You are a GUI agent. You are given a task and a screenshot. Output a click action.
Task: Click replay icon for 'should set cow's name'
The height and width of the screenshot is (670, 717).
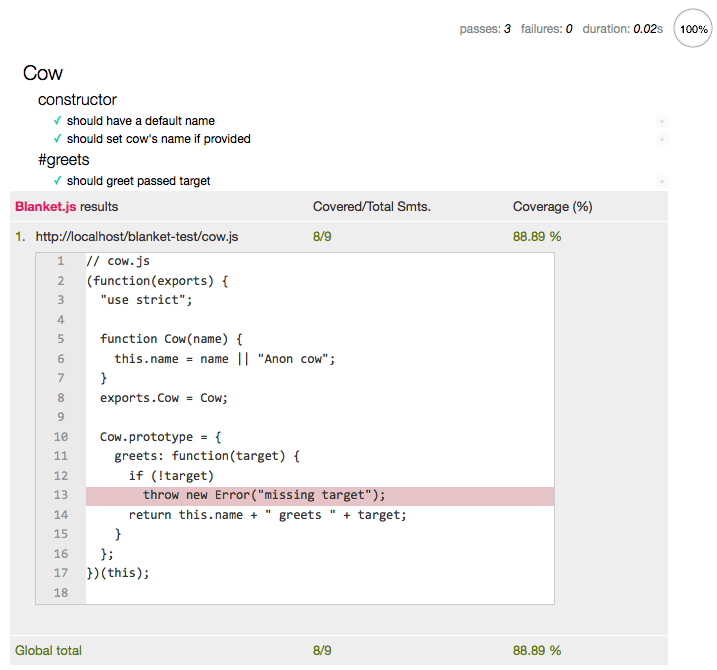coord(662,139)
